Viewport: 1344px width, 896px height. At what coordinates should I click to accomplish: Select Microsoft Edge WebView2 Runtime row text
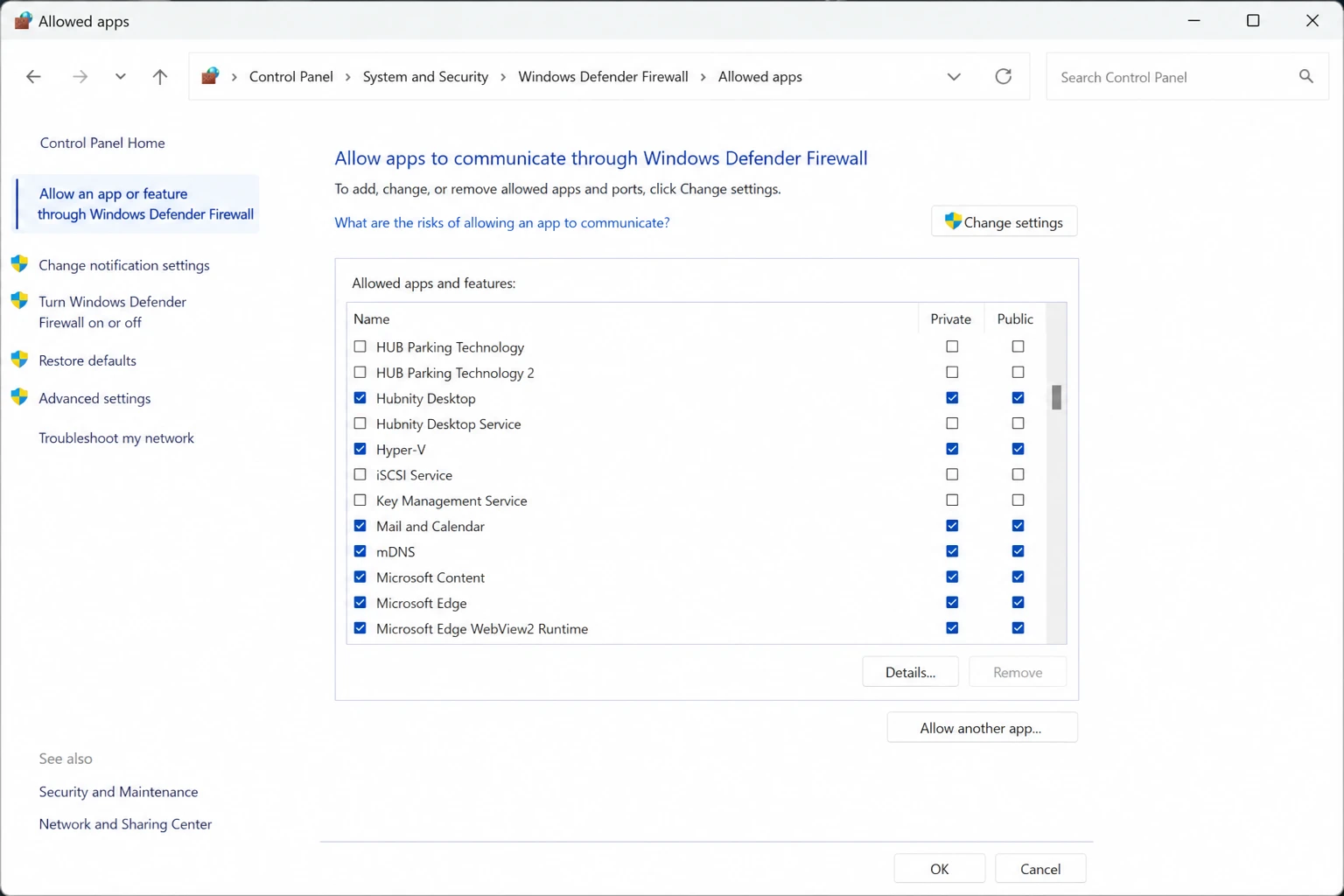(x=482, y=628)
